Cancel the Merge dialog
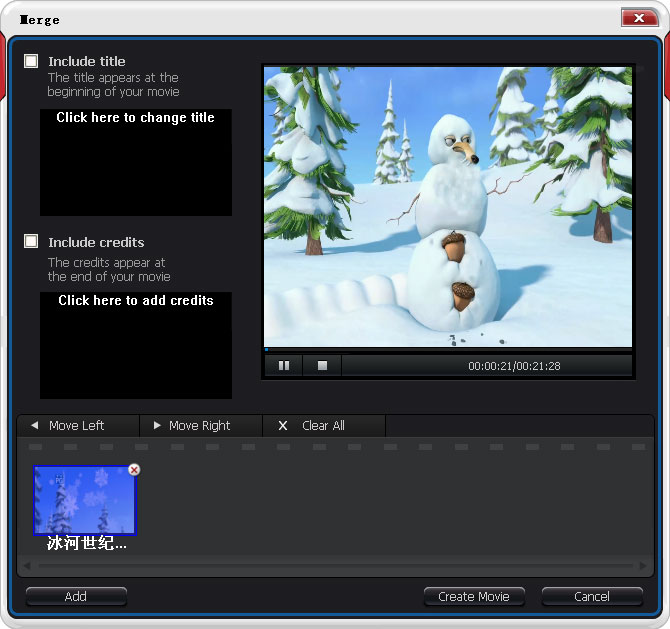This screenshot has height=629, width=670. pyautogui.click(x=592, y=597)
